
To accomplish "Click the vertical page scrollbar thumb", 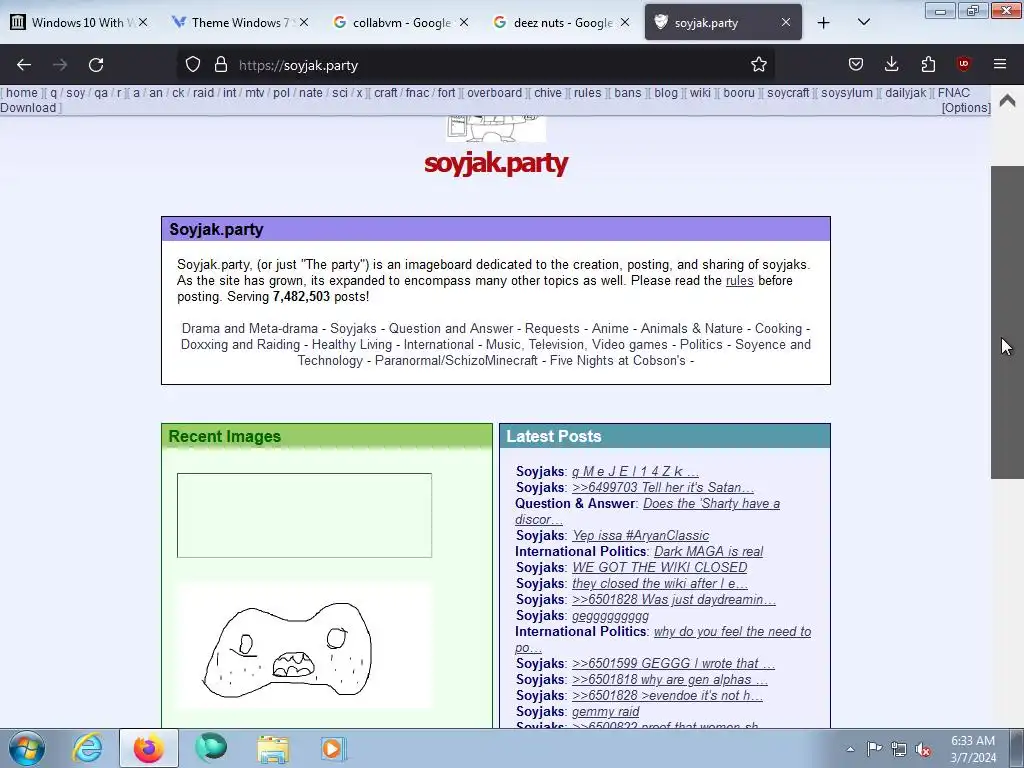I will click(1007, 322).
